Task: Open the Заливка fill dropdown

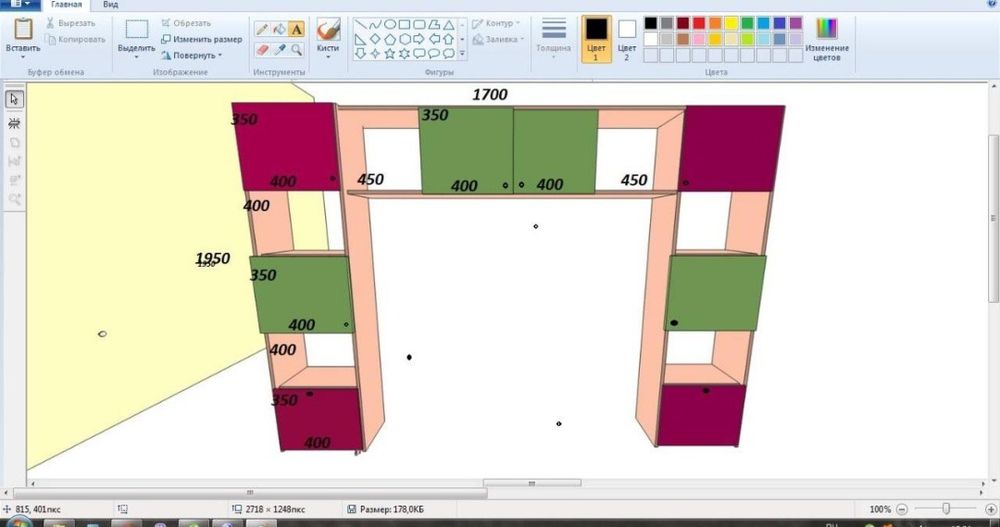Action: pyautogui.click(x=499, y=40)
